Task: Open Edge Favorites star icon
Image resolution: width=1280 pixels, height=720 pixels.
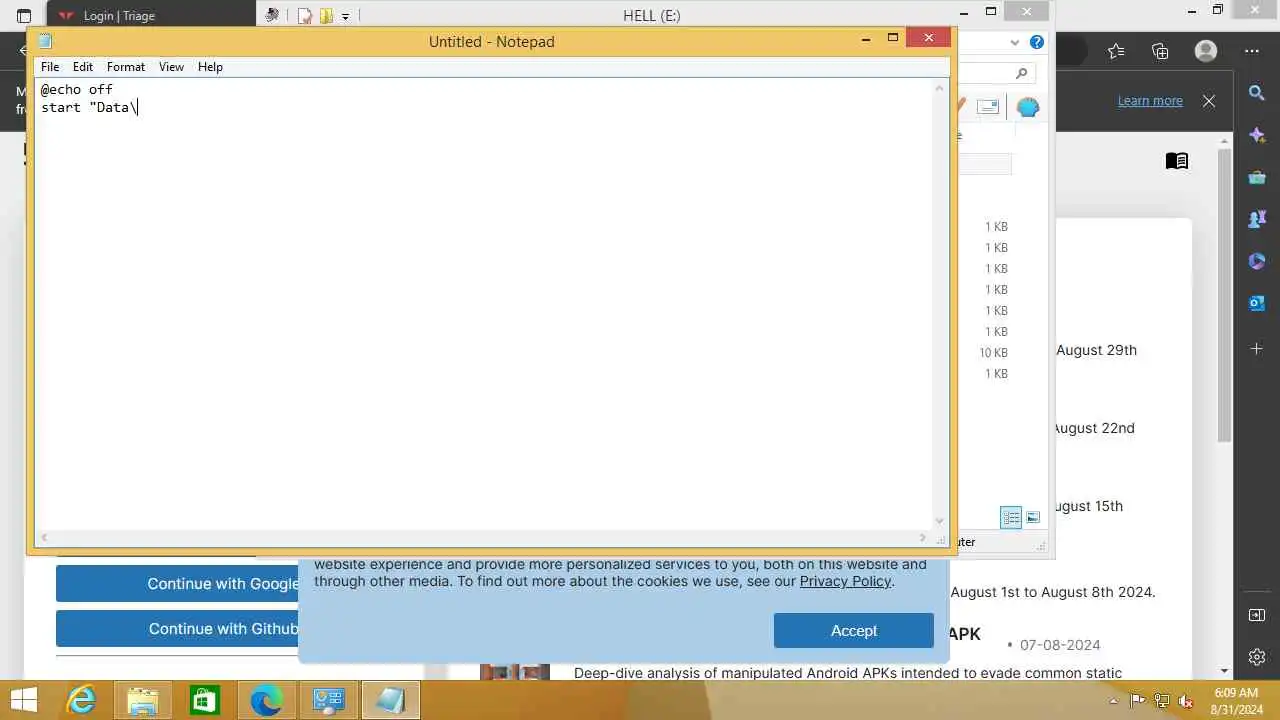Action: (x=1116, y=51)
